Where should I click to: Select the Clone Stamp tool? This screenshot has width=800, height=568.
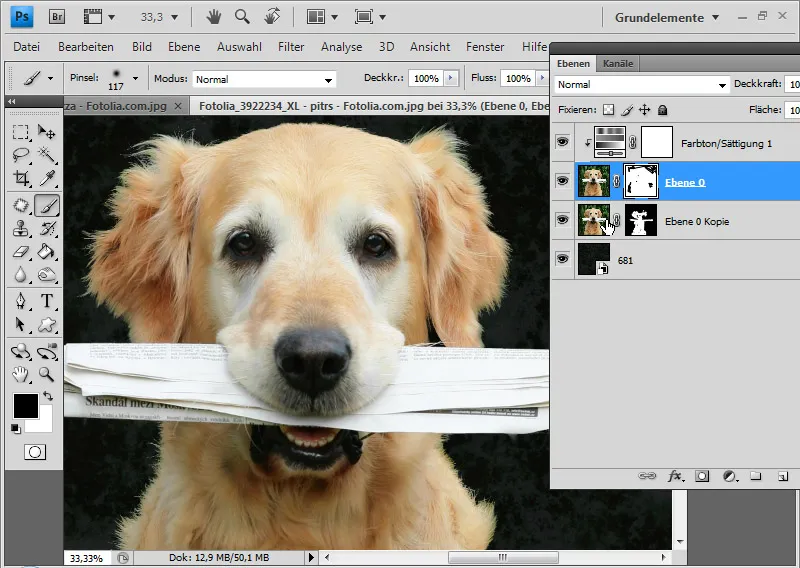(21, 229)
